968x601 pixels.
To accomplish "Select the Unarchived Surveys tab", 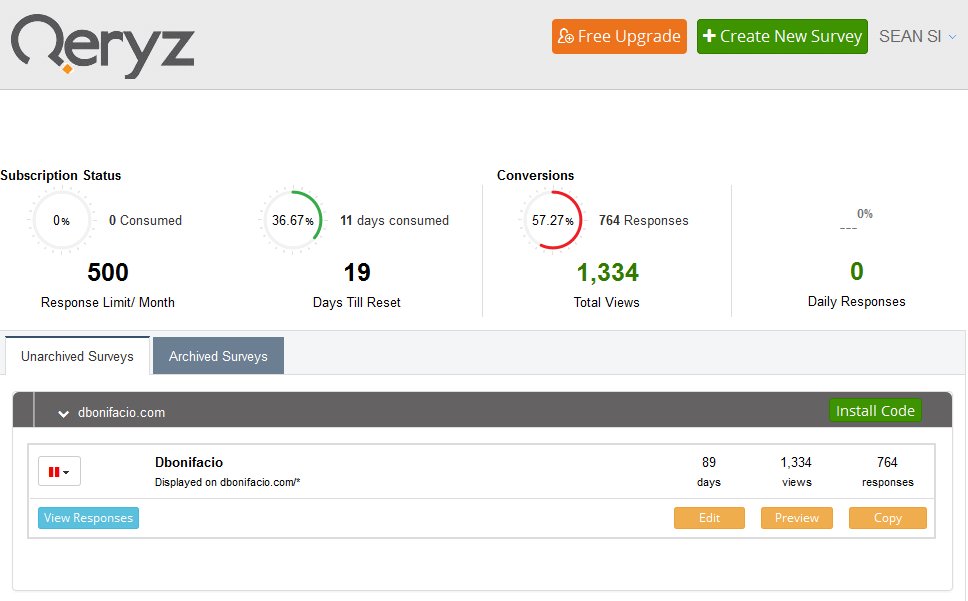I will pyautogui.click(x=76, y=355).
